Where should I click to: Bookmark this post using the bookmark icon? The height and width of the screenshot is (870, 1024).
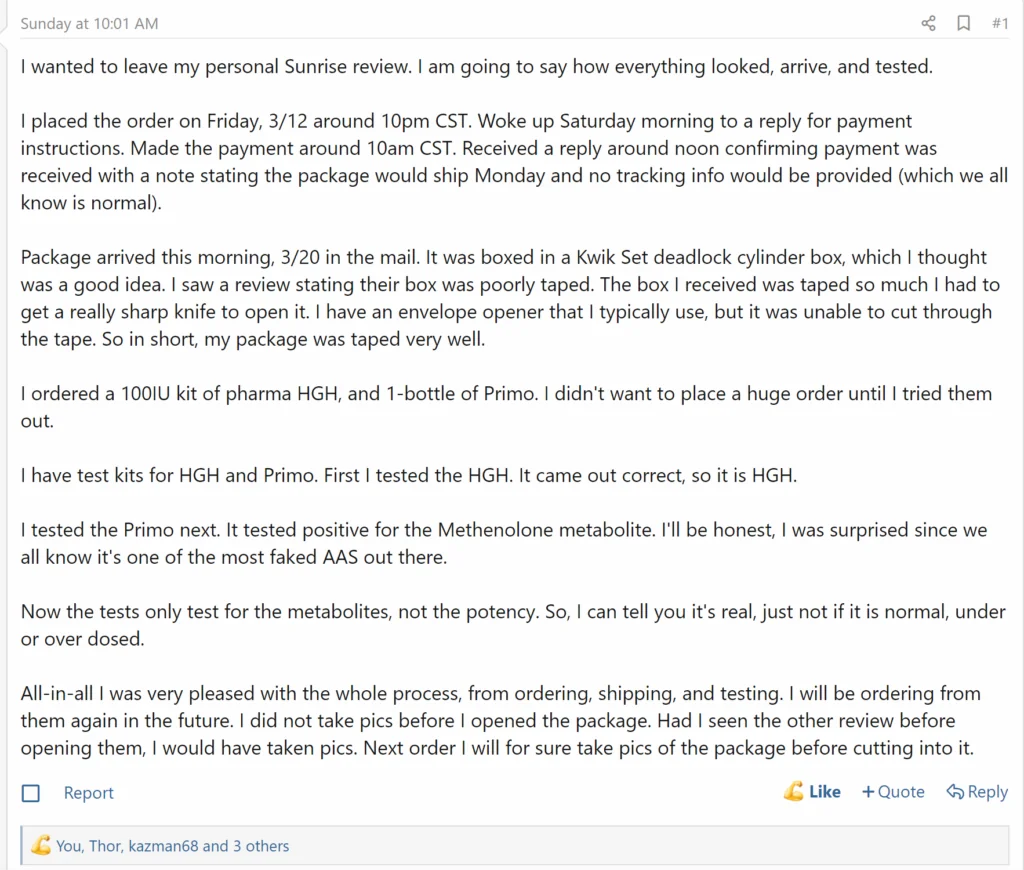pos(963,23)
